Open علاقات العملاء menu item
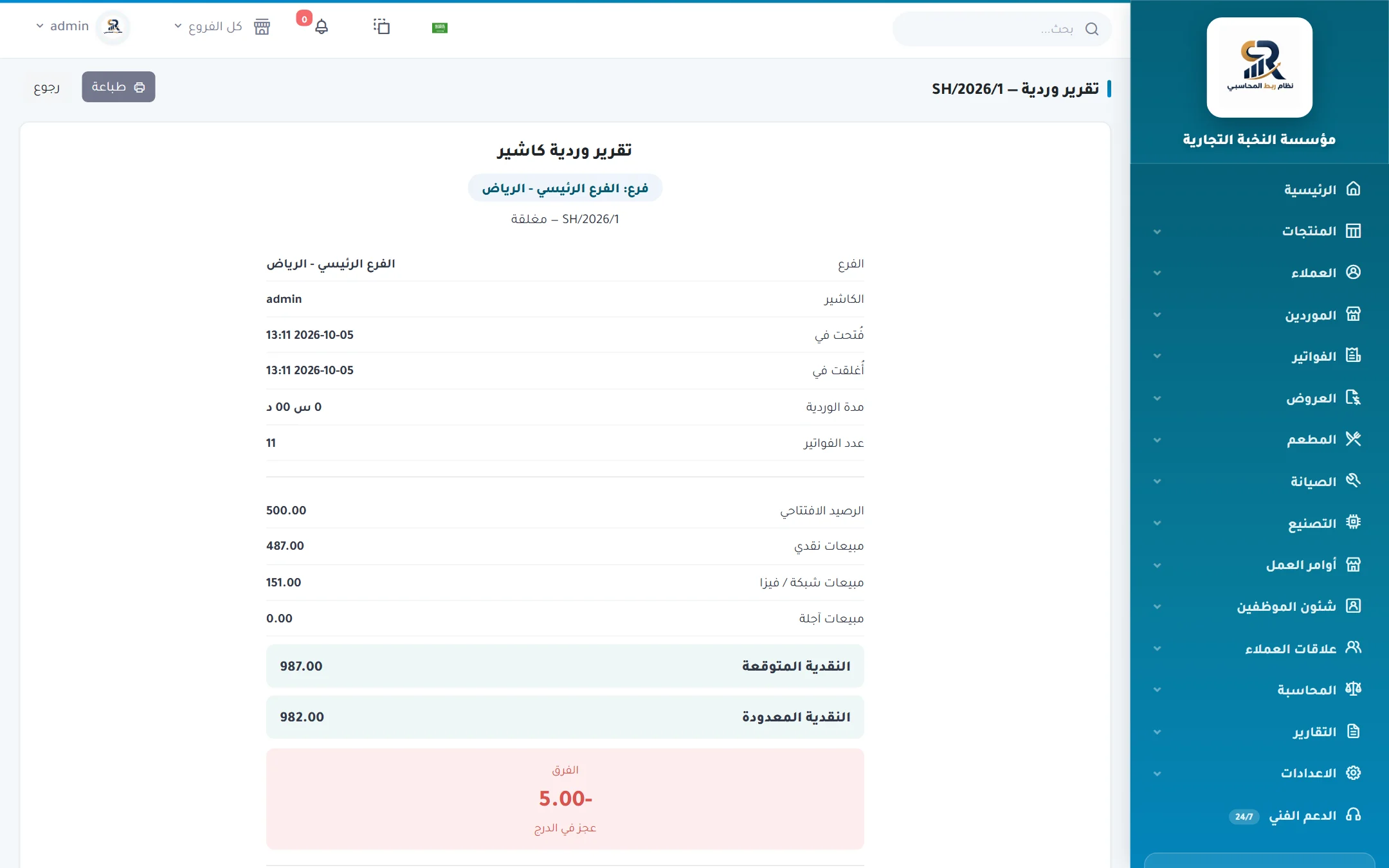1389x868 pixels. point(1259,648)
